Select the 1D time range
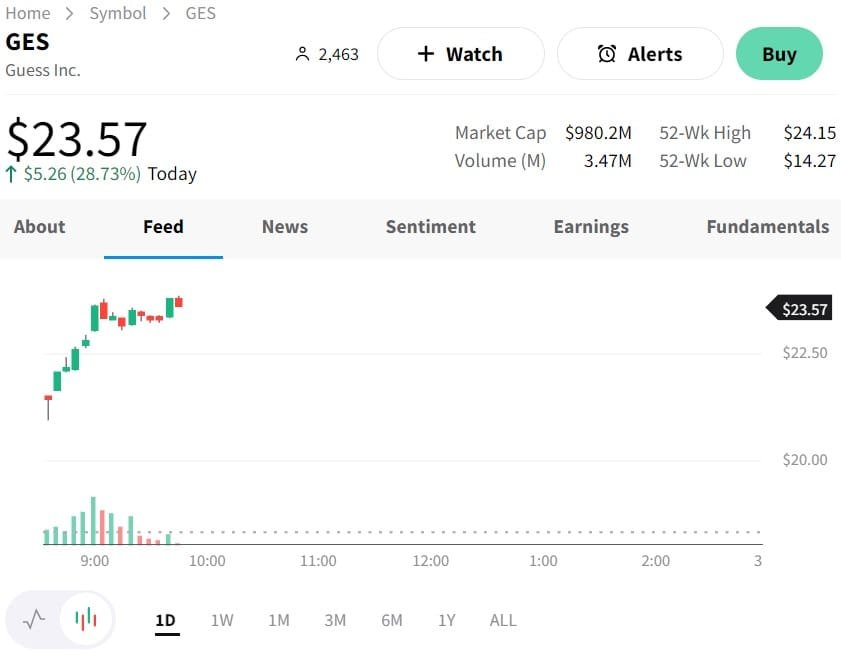 (x=165, y=620)
